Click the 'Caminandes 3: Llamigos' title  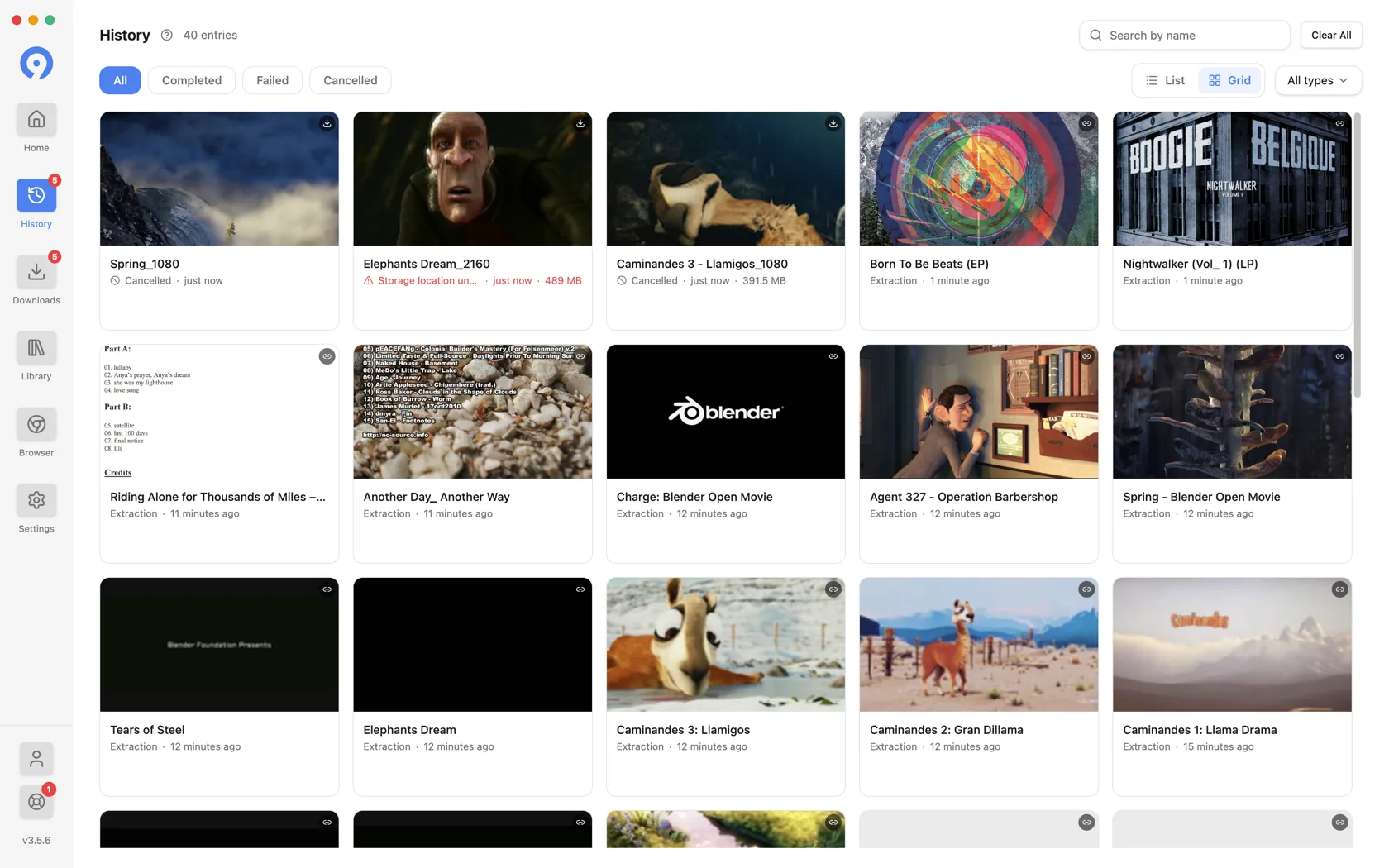click(683, 730)
